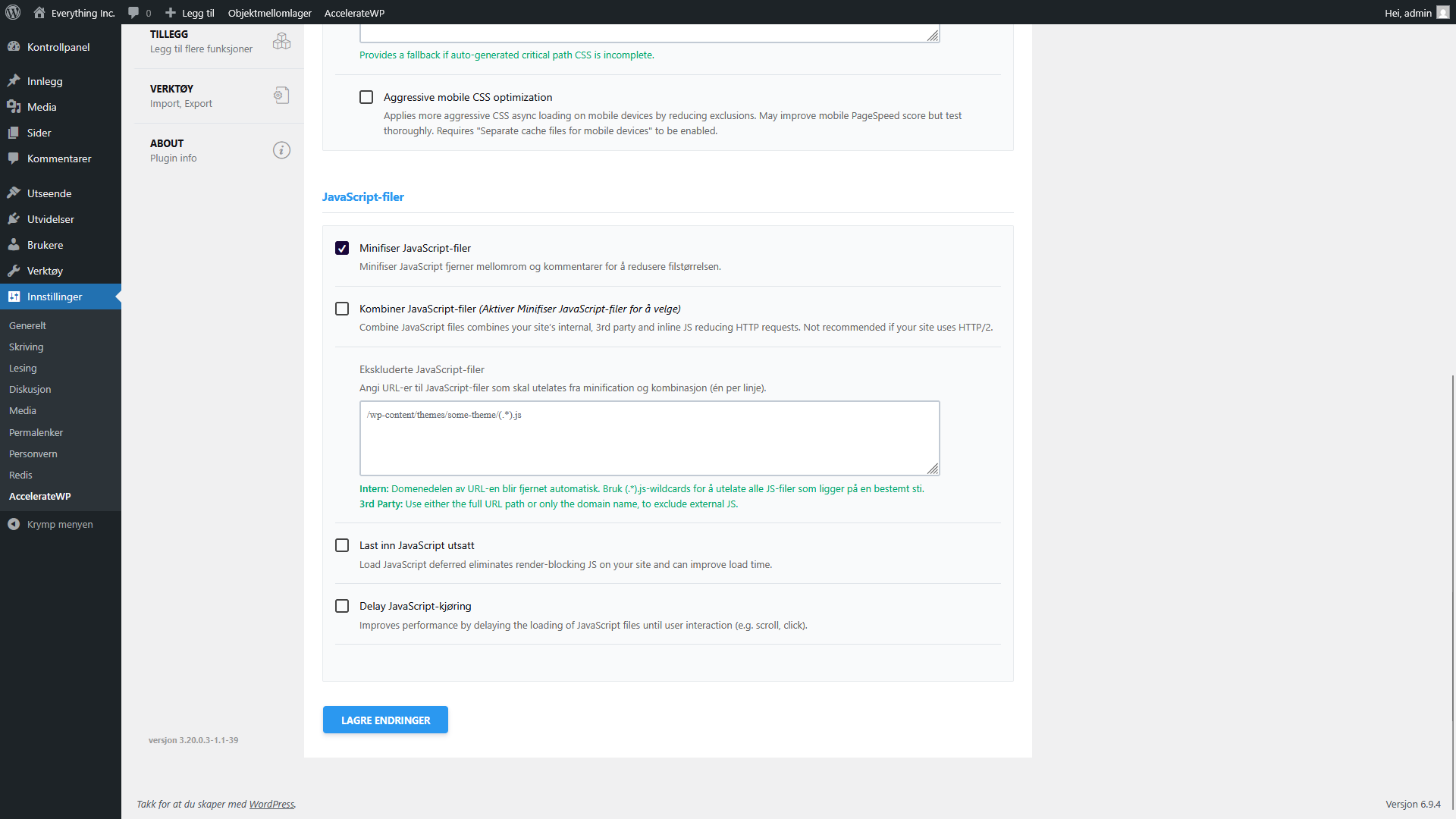Go to Lesing settings submenu
1456x819 pixels.
23,368
